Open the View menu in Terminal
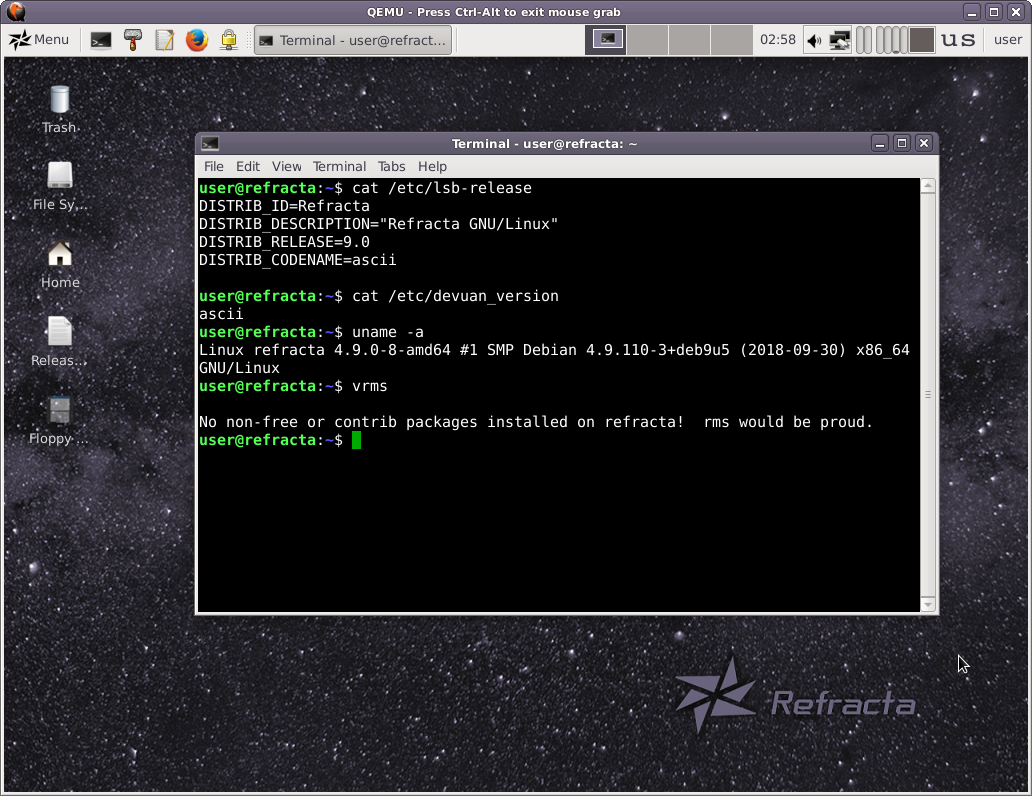 286,167
